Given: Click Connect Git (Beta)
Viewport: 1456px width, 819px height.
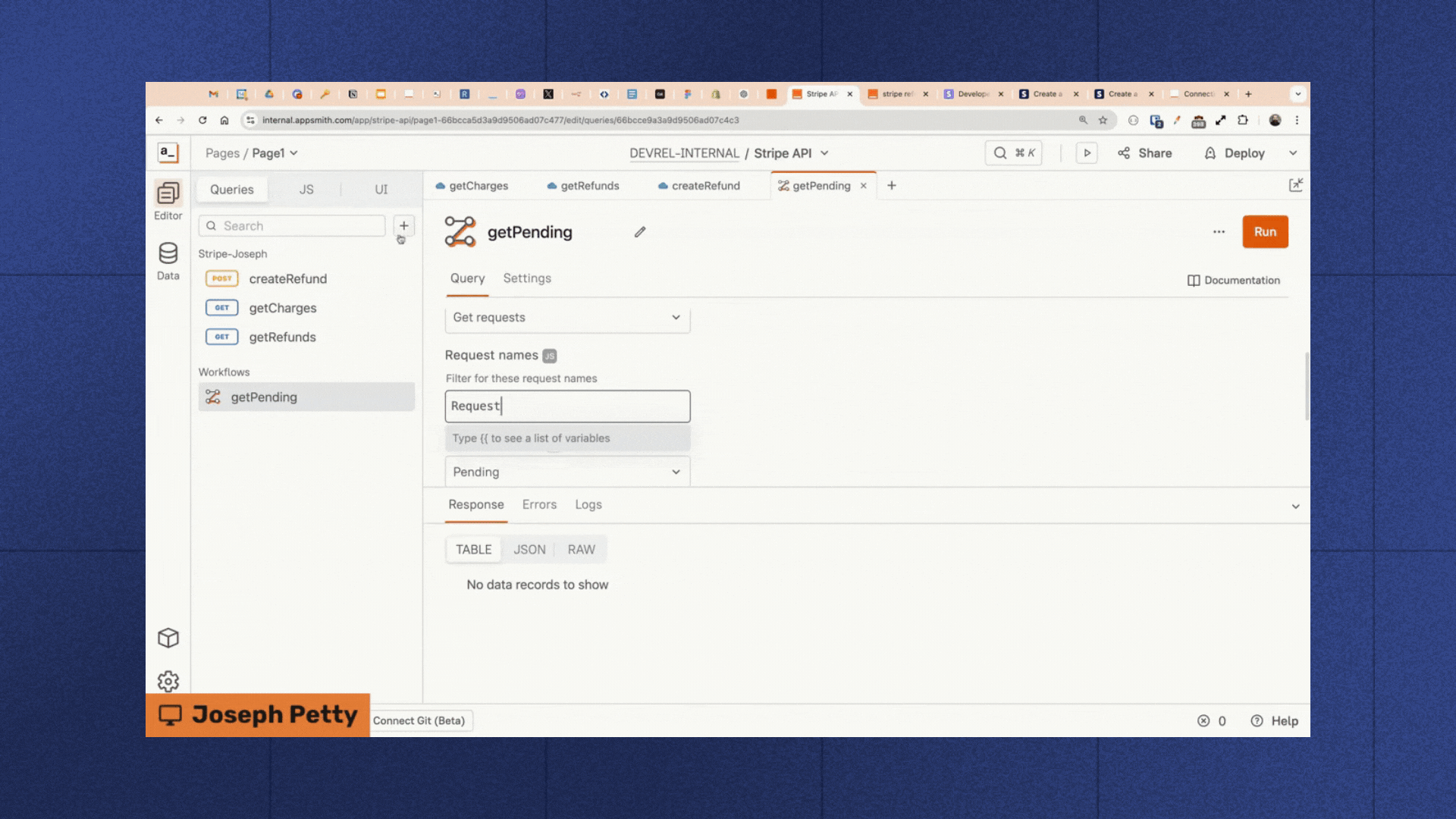Looking at the screenshot, I should [x=420, y=720].
